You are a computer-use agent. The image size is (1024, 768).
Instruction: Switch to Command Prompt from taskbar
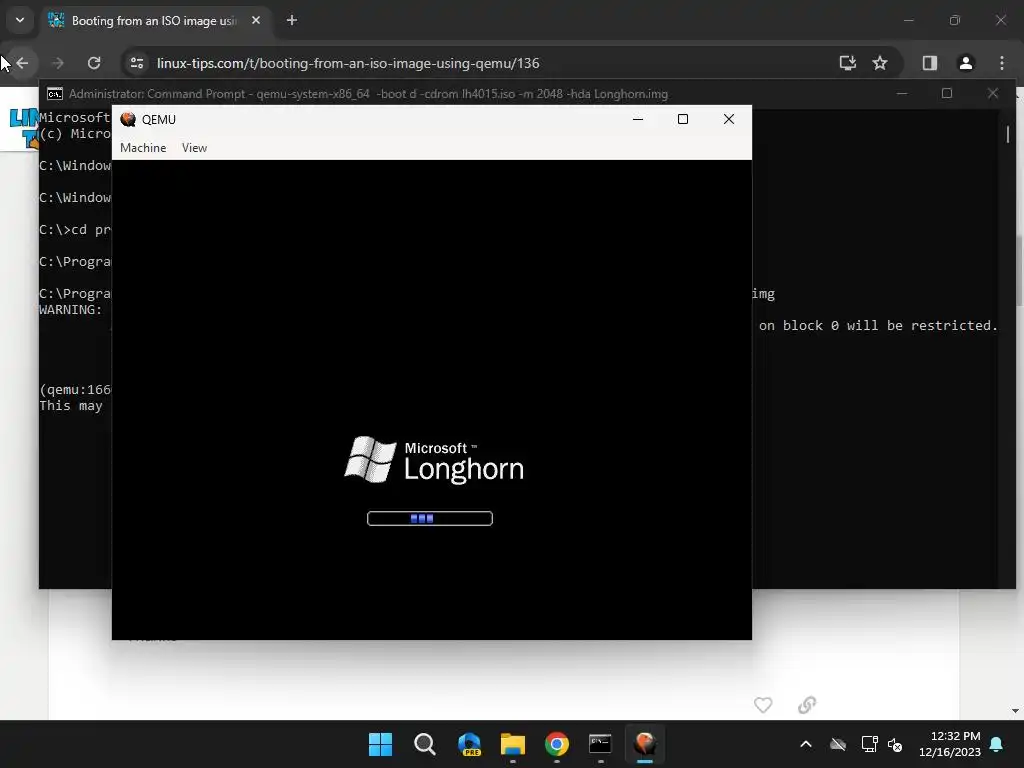(600, 744)
